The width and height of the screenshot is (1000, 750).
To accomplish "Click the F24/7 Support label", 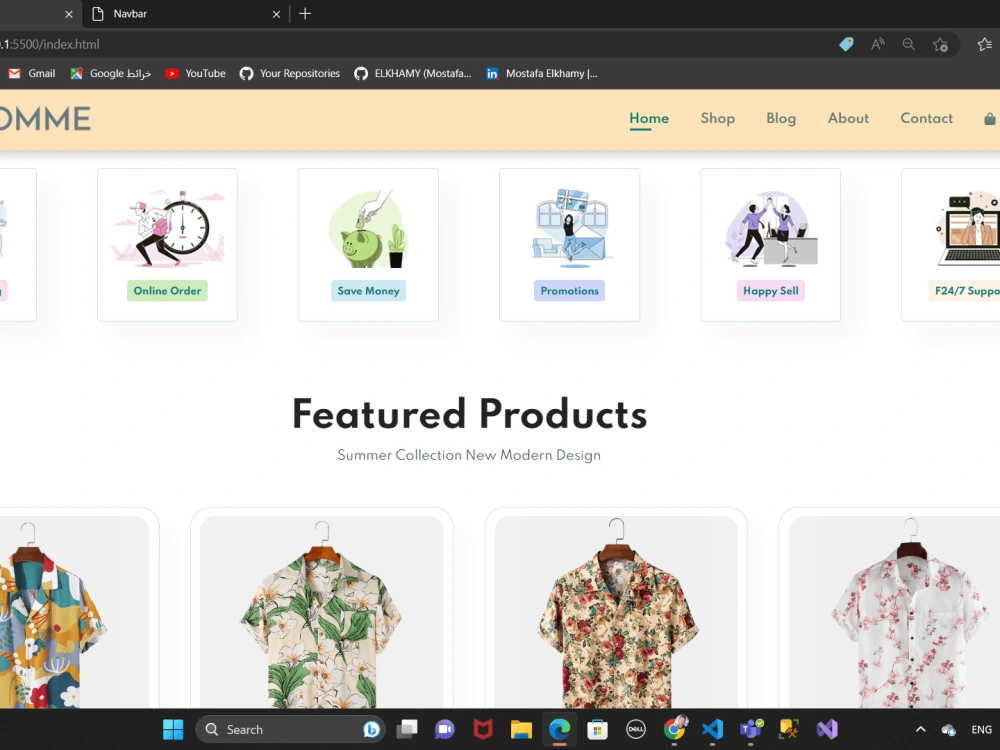I will click(x=964, y=291).
